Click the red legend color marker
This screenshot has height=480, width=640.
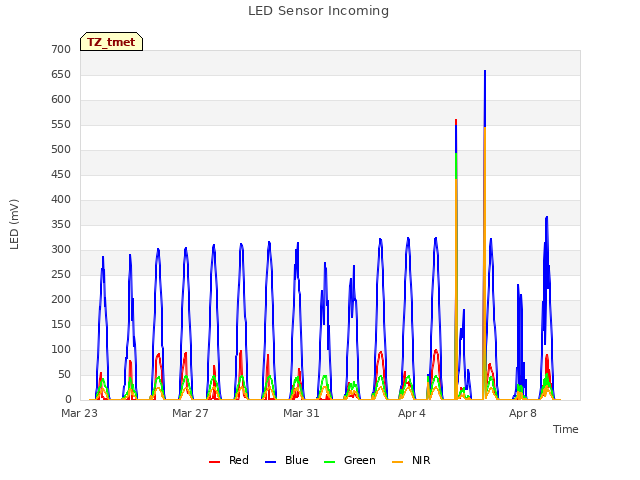[214, 462]
